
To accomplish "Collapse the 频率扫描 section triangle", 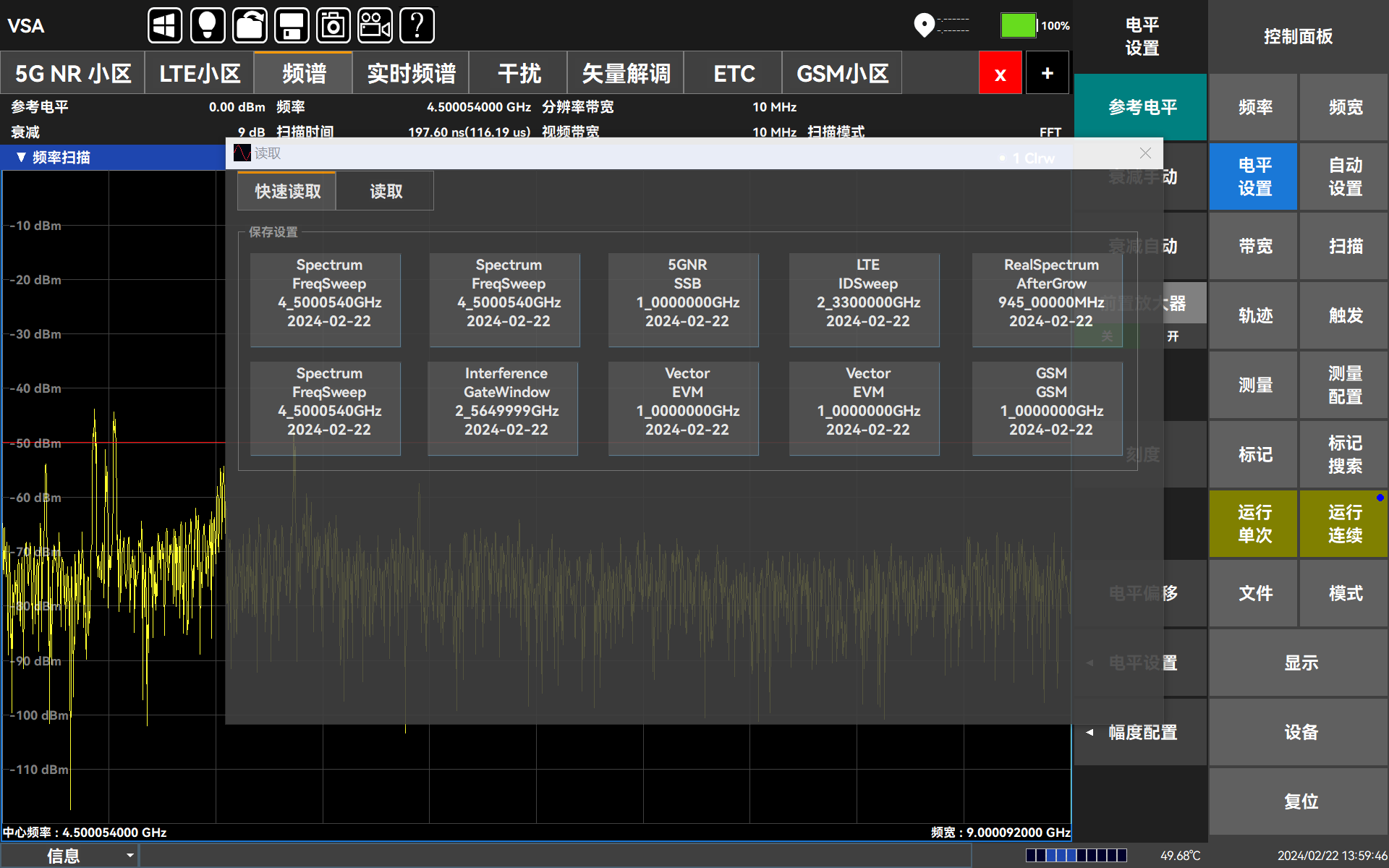I will [x=21, y=157].
